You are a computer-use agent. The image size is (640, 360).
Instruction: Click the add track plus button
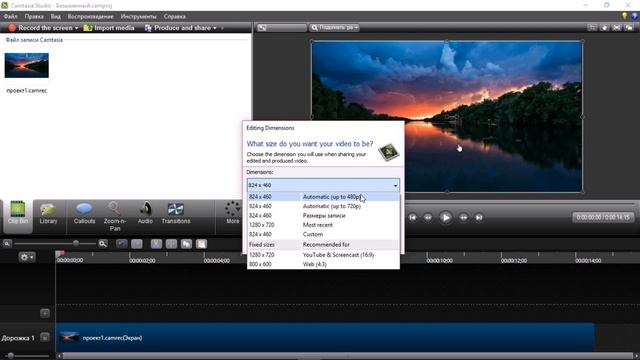pyautogui.click(x=45, y=313)
